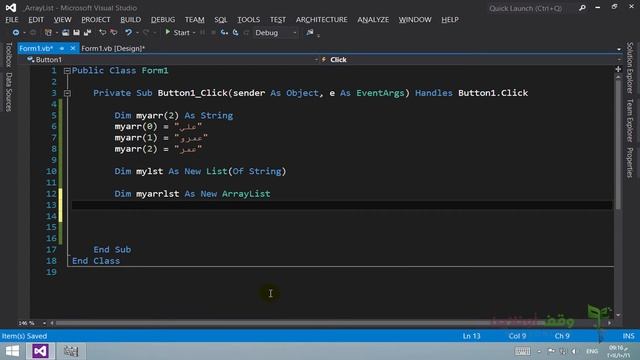
Task: Collapse the Public Class Form1 region
Action: (67, 71)
